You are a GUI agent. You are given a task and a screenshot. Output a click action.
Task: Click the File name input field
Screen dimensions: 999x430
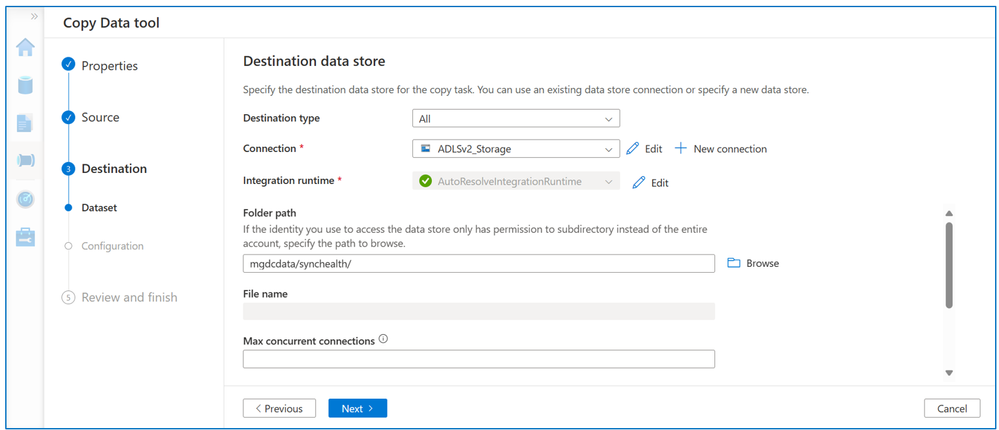tap(478, 311)
